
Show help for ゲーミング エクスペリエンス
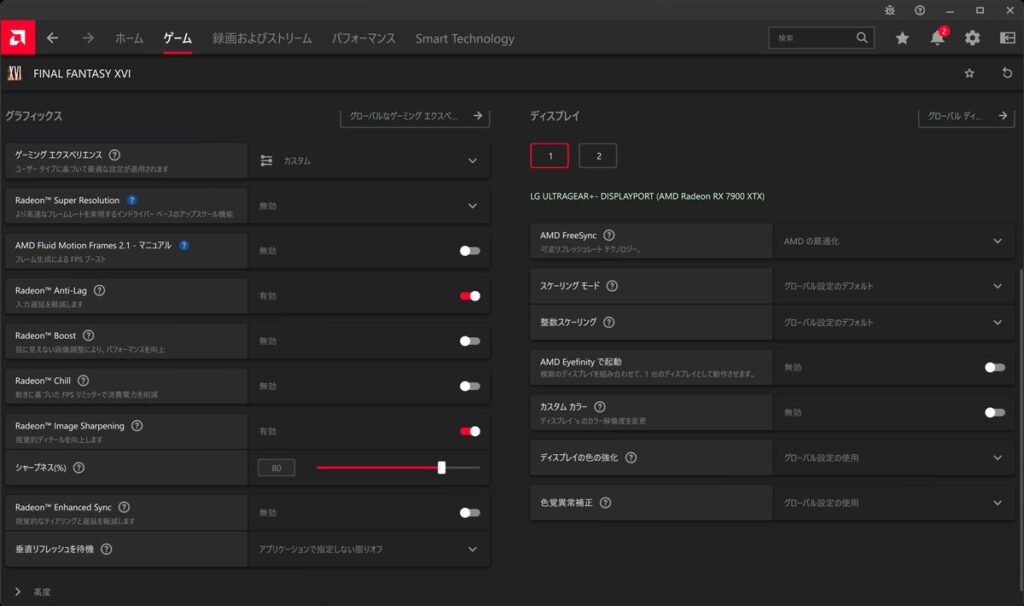coord(114,155)
